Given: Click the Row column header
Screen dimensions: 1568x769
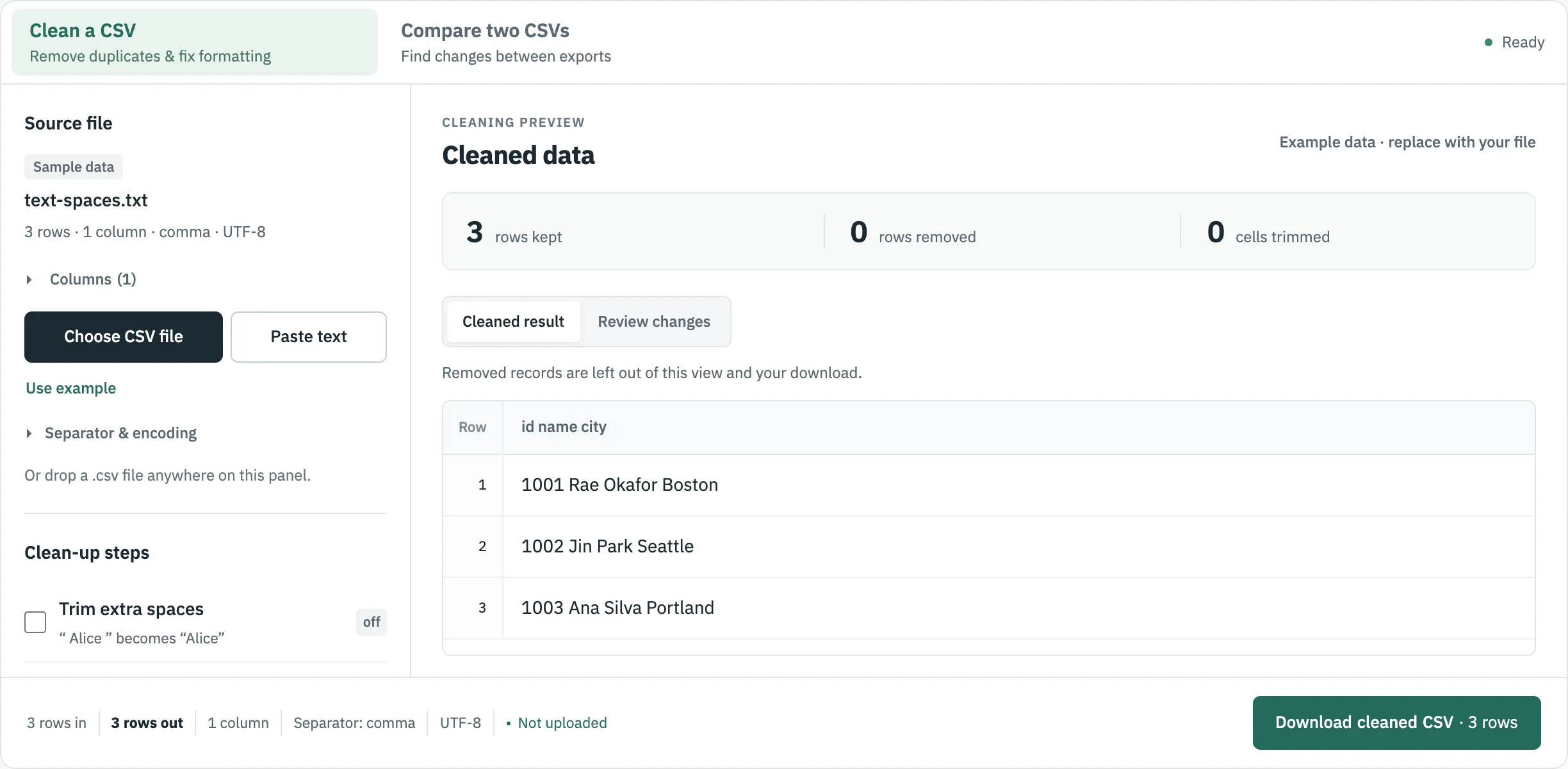Looking at the screenshot, I should point(473,427).
